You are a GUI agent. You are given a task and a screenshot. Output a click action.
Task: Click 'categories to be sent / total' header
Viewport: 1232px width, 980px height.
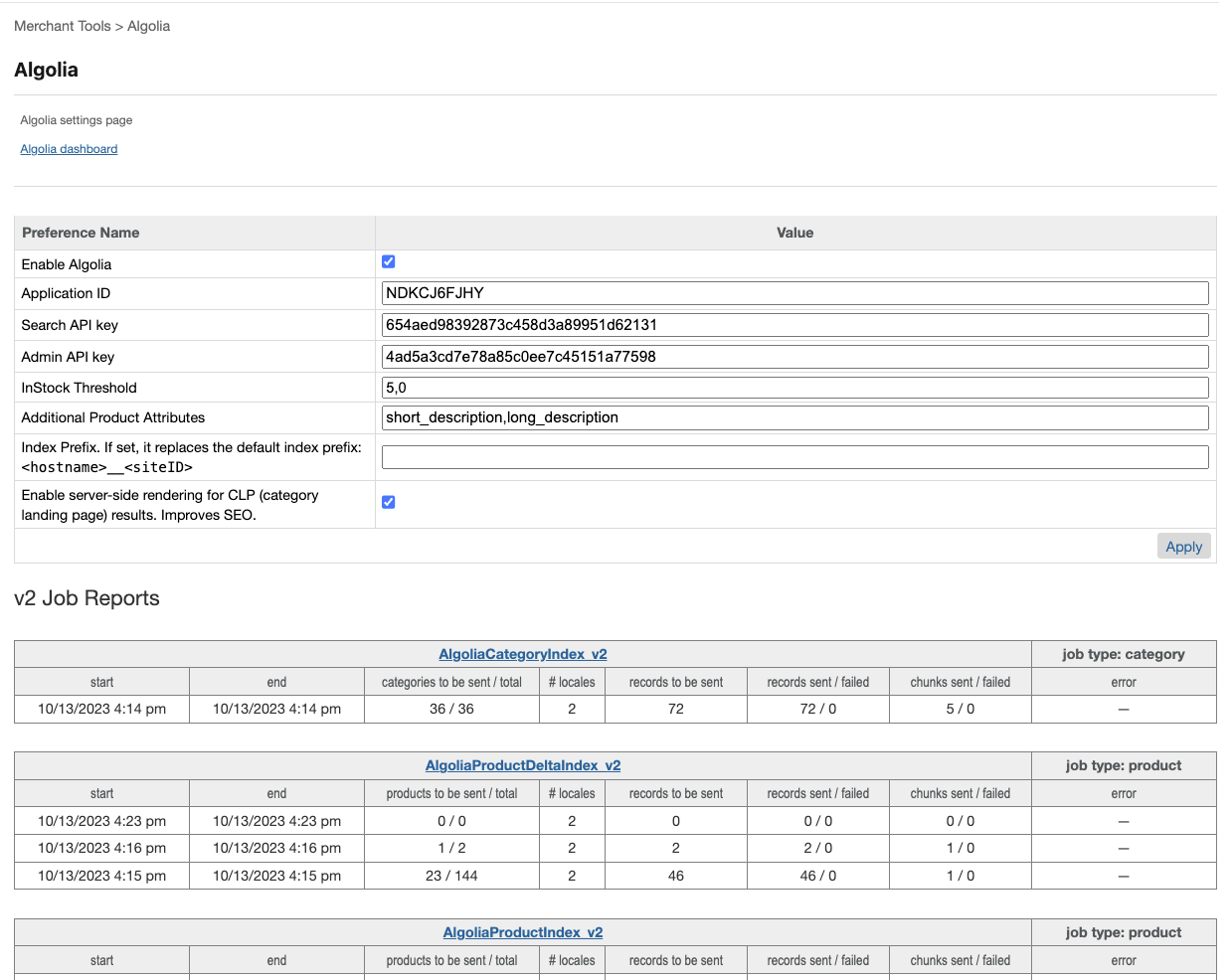[451, 682]
